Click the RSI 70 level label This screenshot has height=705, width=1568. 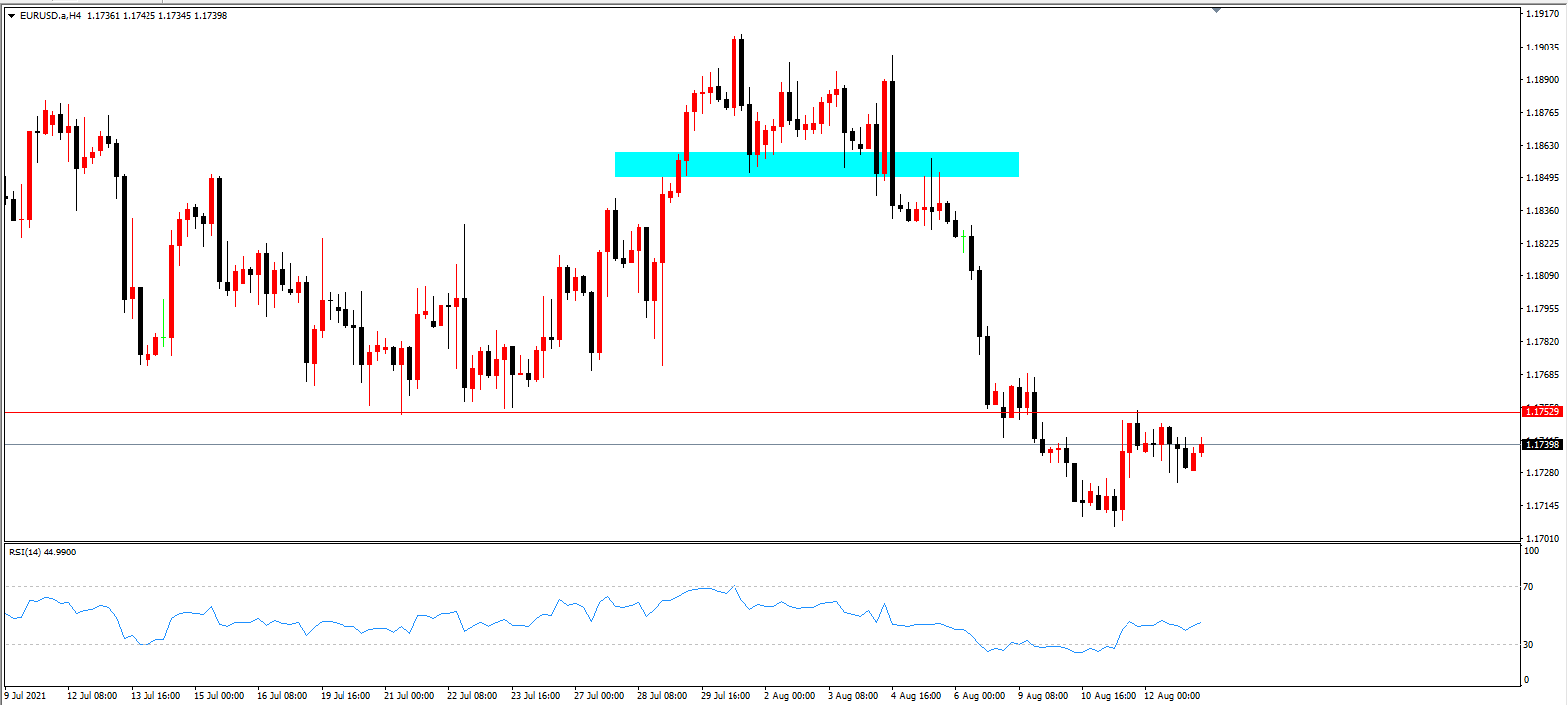[x=1529, y=587]
